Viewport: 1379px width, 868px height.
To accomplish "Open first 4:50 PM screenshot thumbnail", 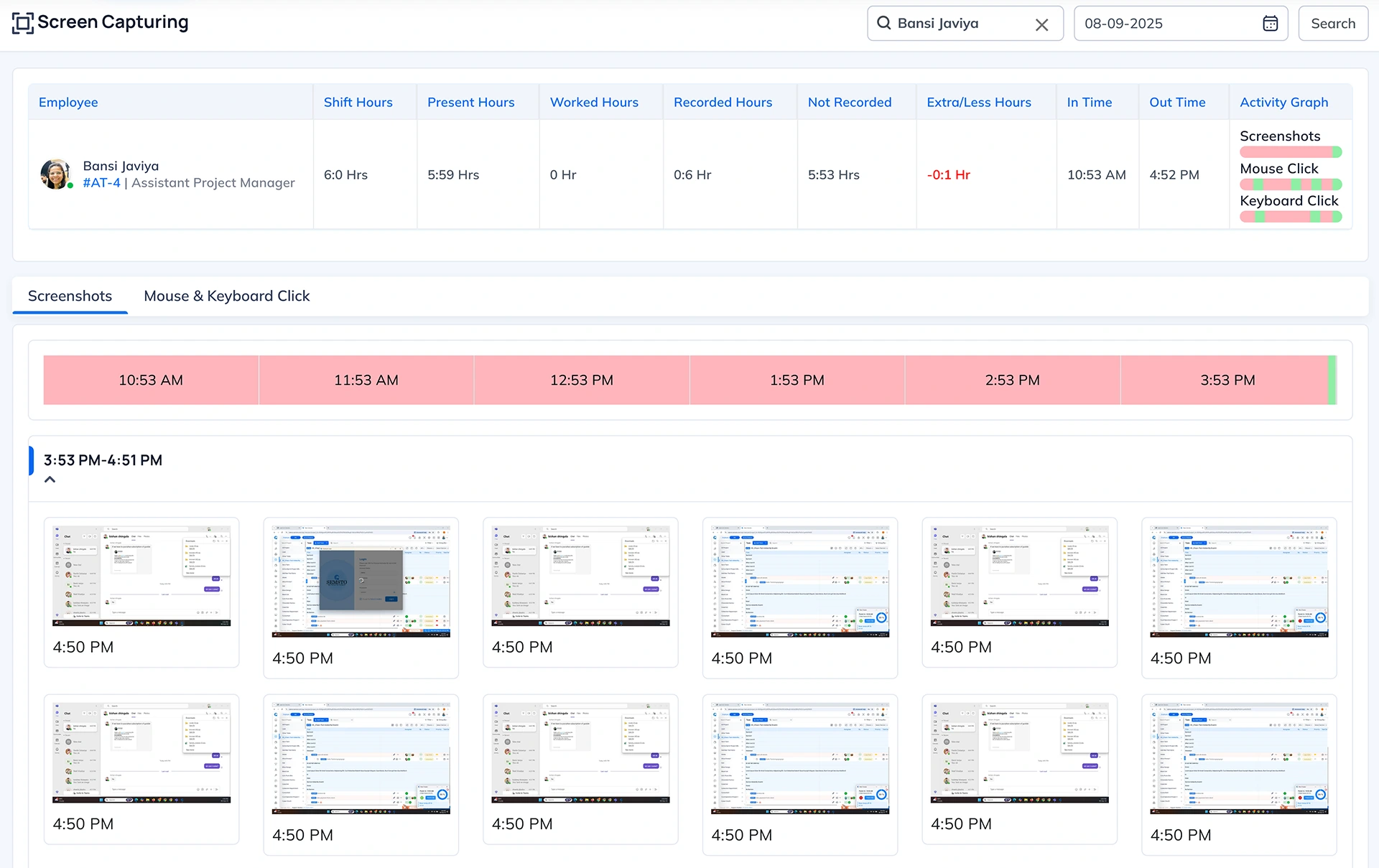I will click(141, 576).
